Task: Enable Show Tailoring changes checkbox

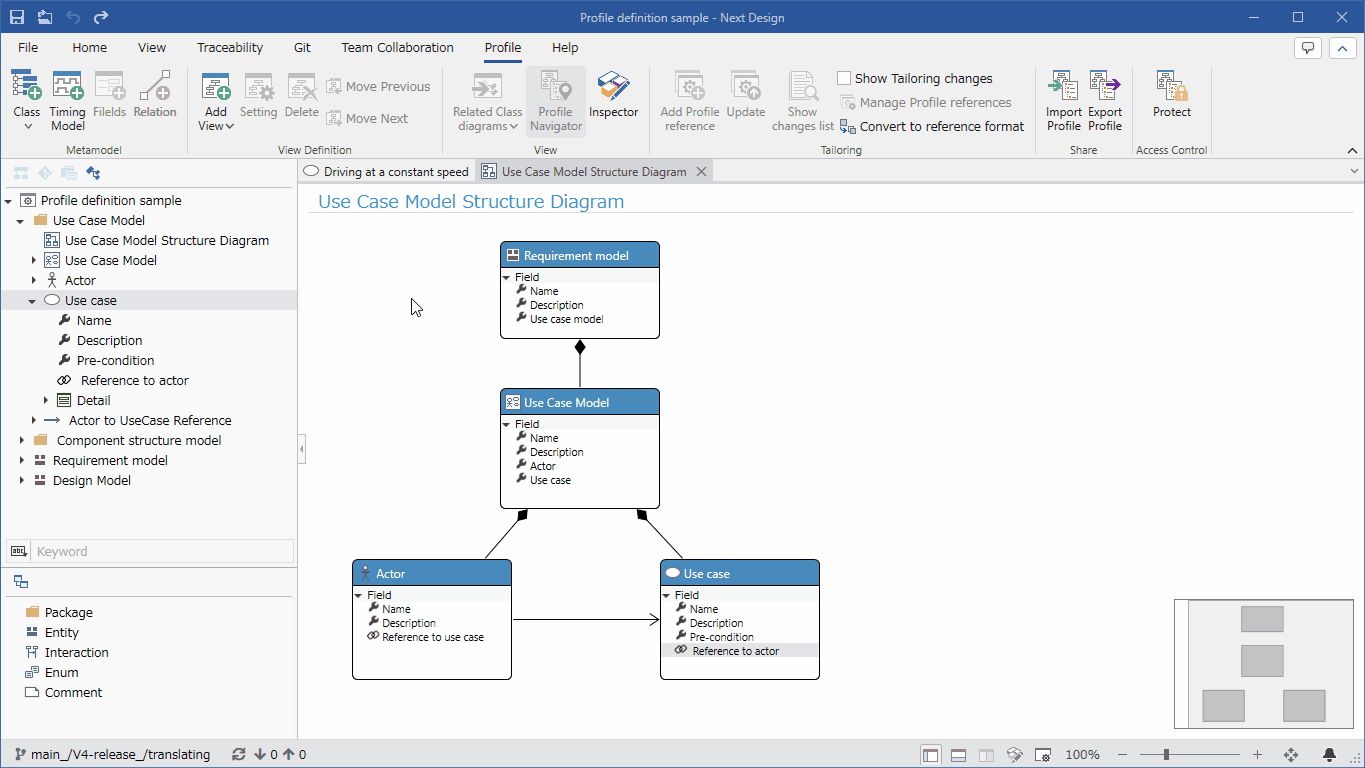Action: tap(844, 78)
